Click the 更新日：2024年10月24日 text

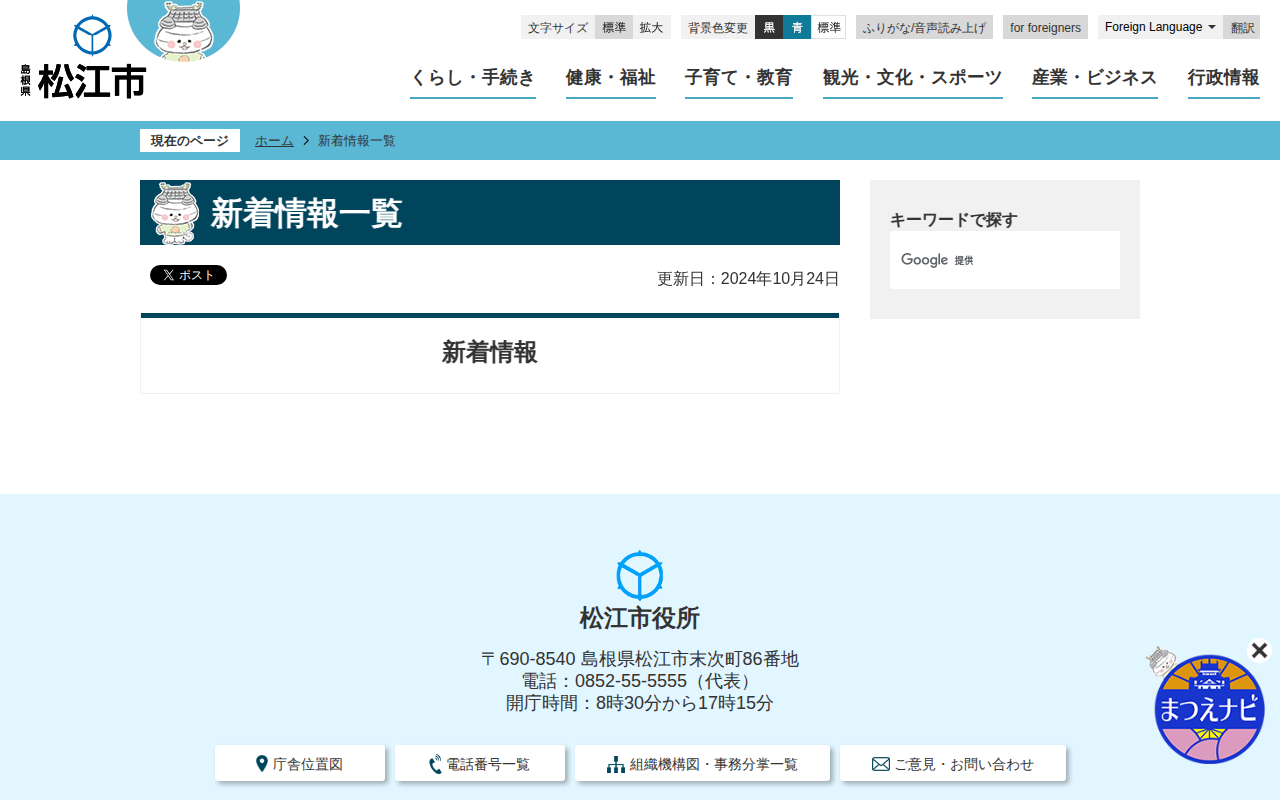[x=748, y=279]
